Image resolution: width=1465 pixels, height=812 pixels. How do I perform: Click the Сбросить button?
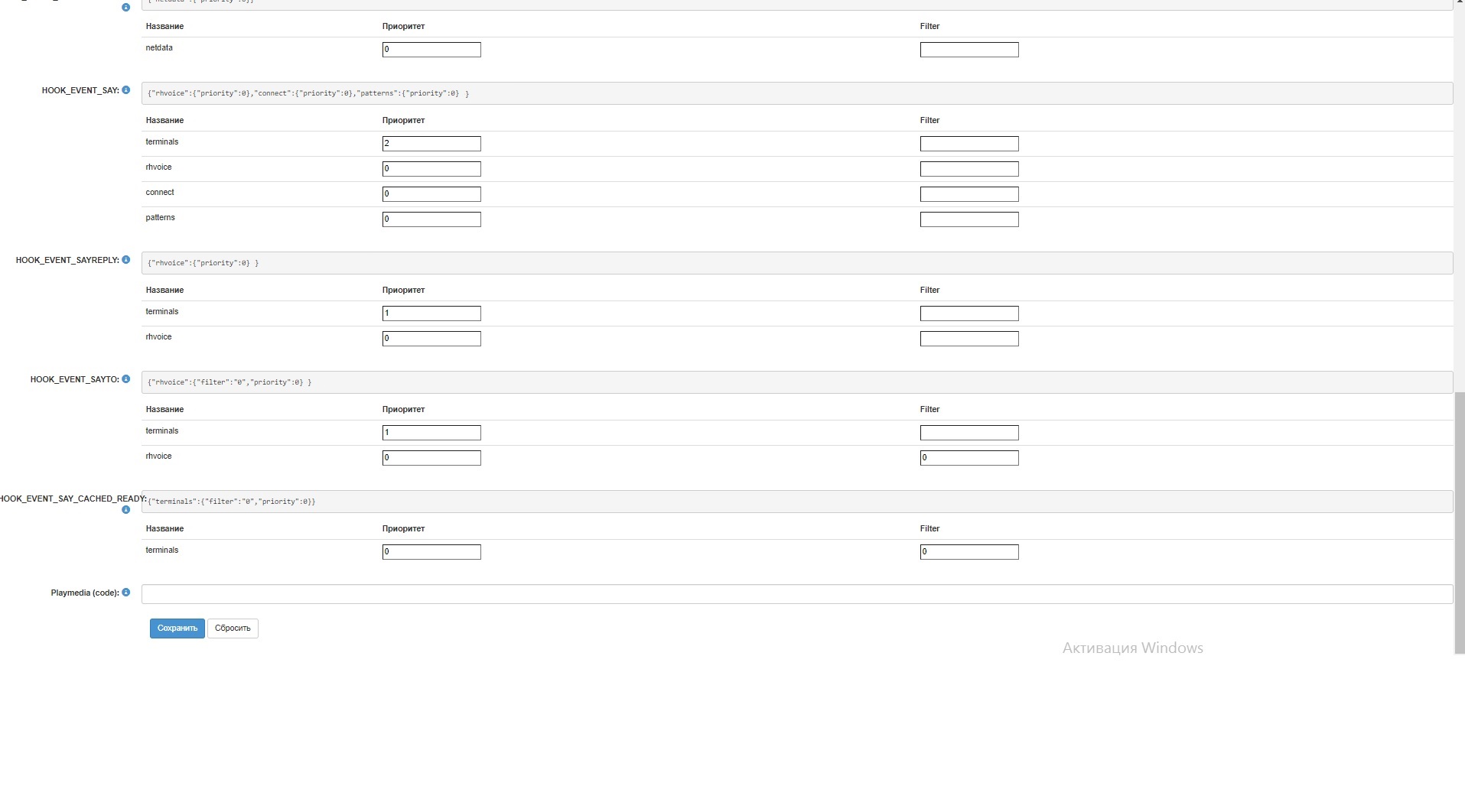point(233,628)
